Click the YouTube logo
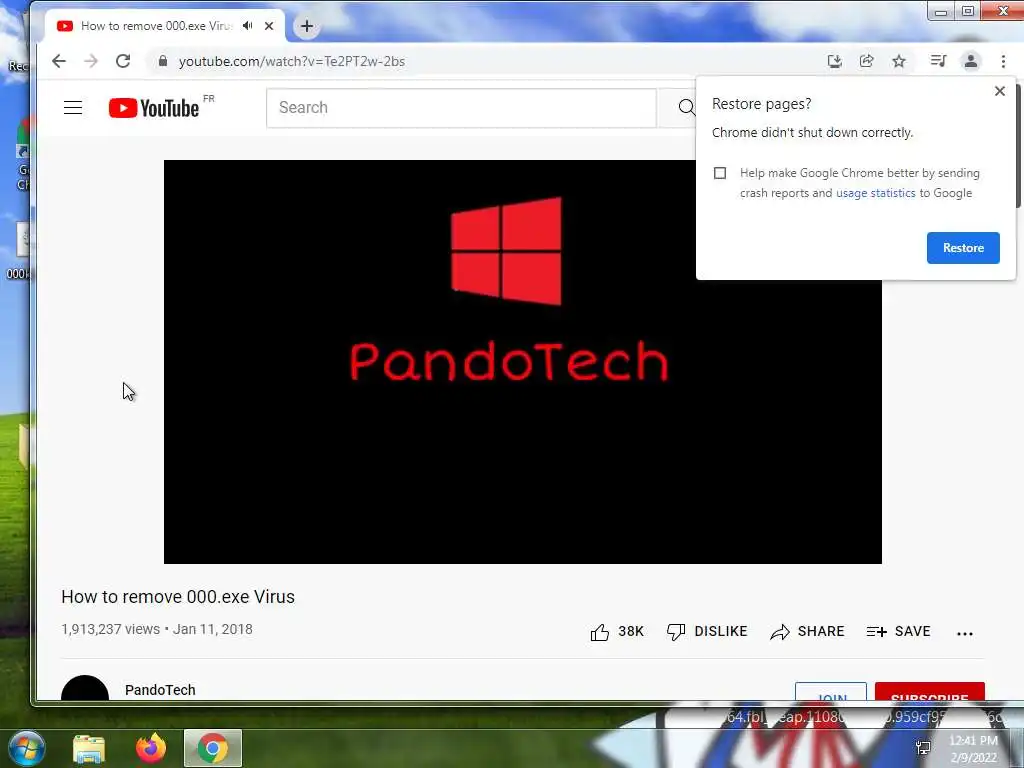Viewport: 1024px width, 768px height. click(154, 108)
